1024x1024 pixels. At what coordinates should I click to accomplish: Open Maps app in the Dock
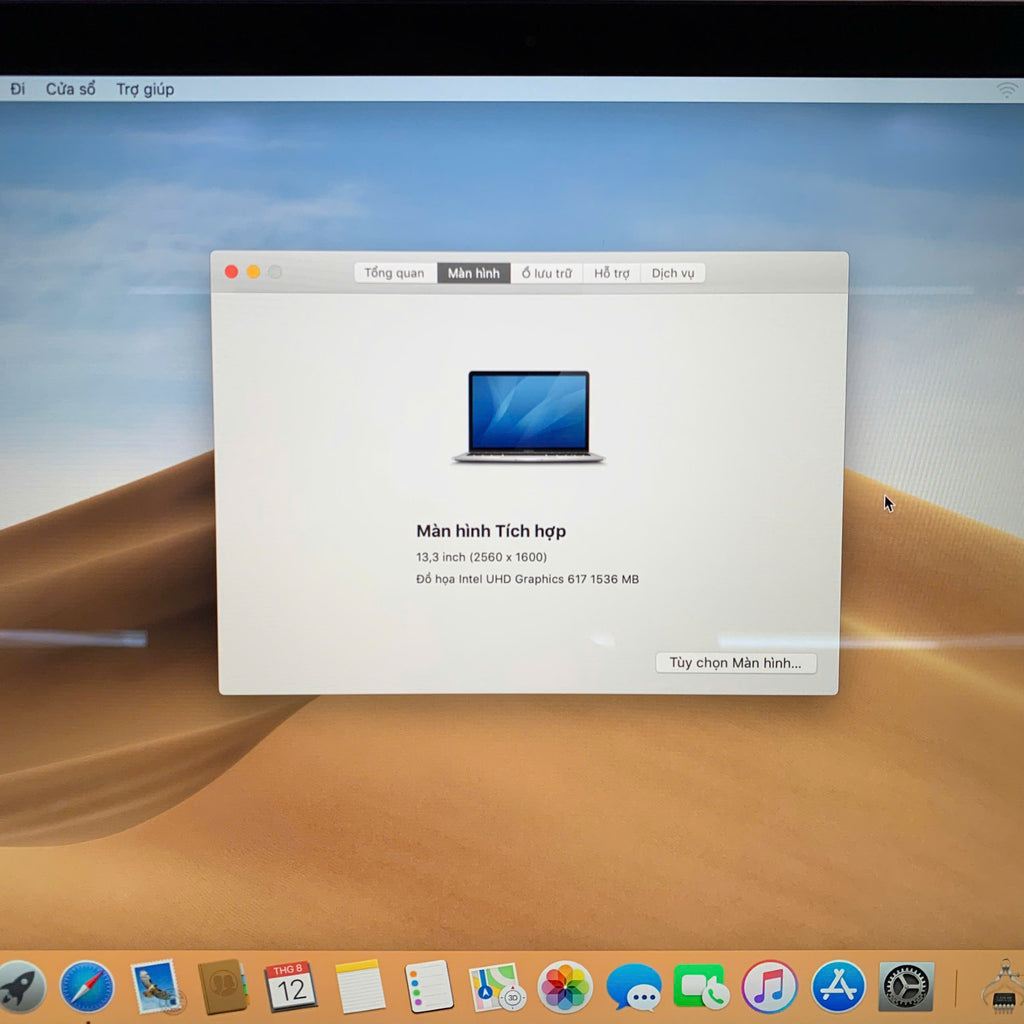click(496, 987)
